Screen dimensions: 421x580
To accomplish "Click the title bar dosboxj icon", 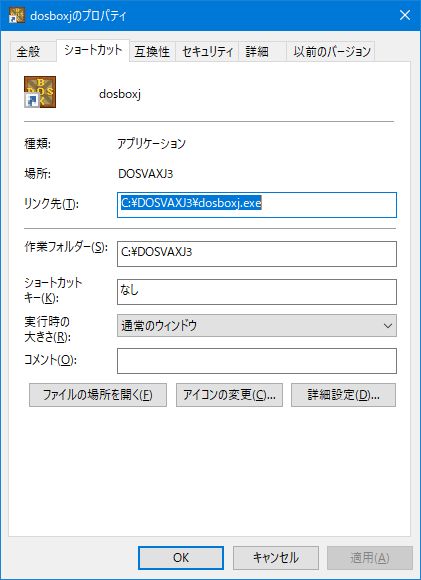I will (17, 16).
